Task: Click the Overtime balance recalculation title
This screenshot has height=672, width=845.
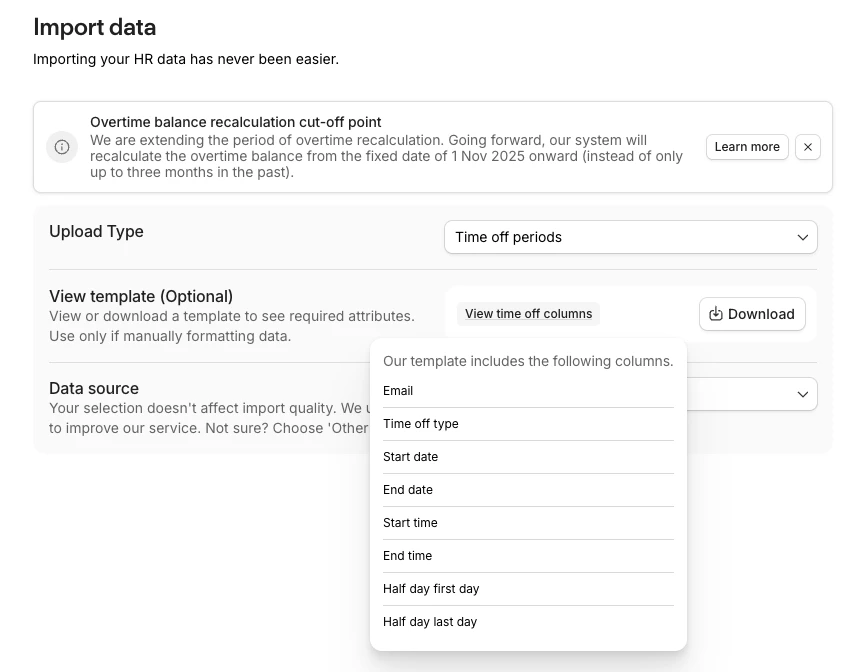Action: pyautogui.click(x=236, y=122)
